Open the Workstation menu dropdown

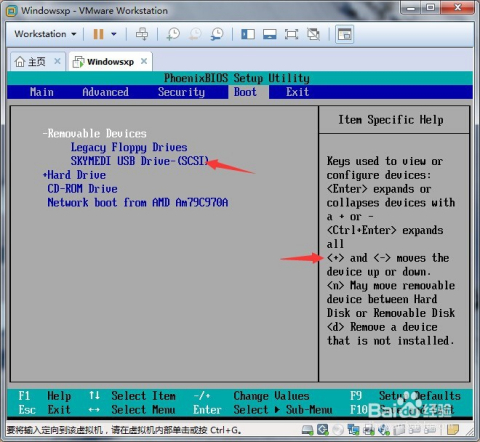tap(45, 34)
